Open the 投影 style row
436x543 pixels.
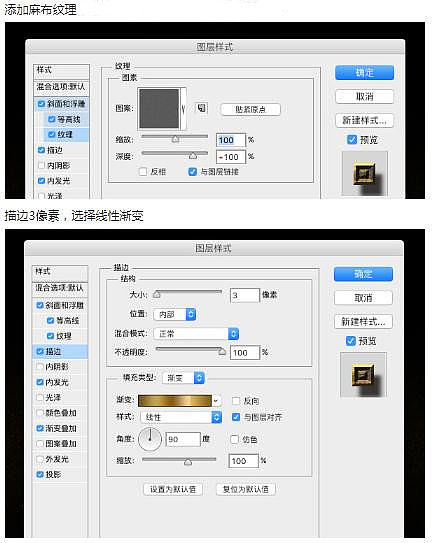(60, 474)
